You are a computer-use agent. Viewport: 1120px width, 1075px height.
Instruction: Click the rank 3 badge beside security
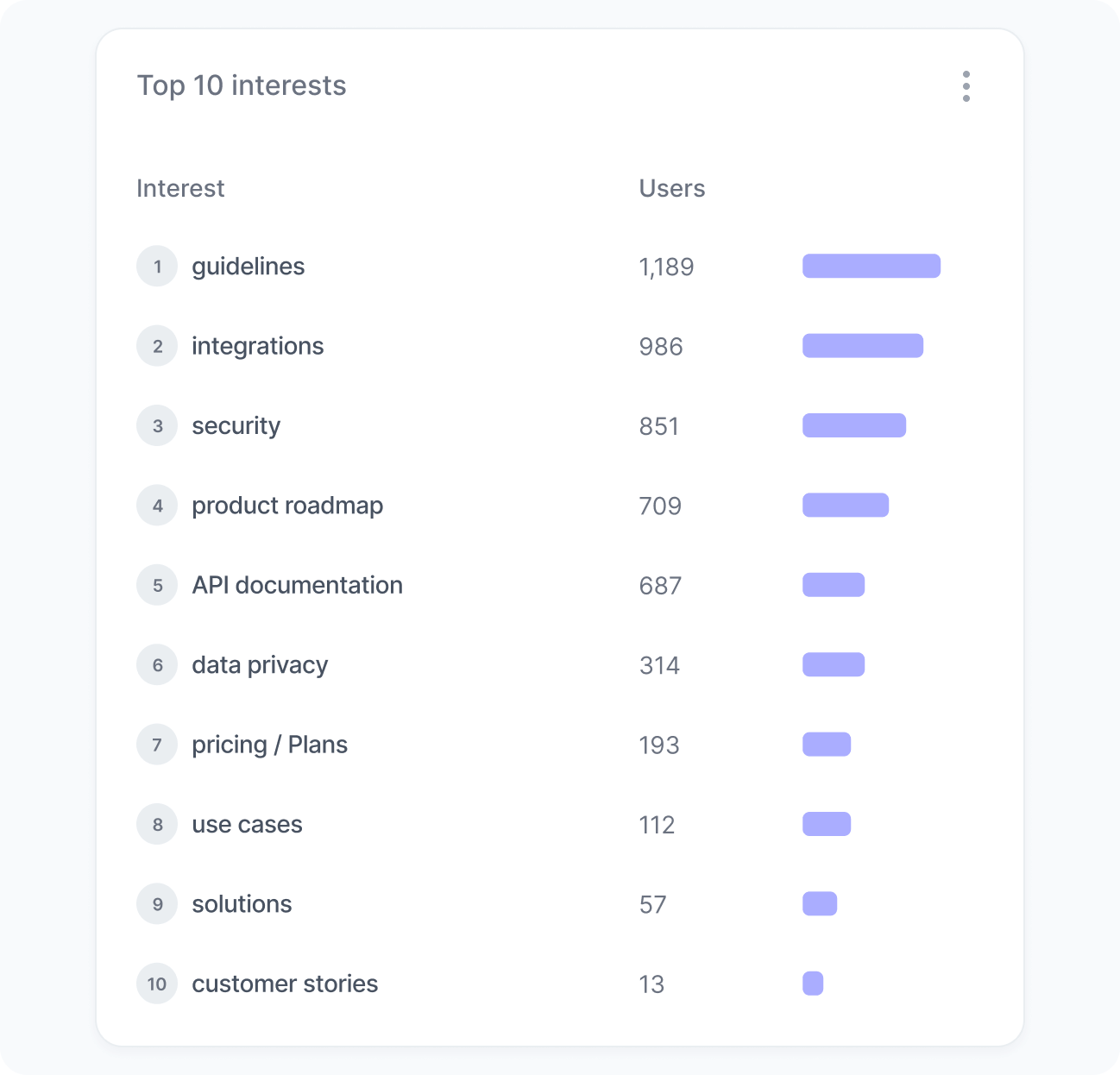pos(157,425)
